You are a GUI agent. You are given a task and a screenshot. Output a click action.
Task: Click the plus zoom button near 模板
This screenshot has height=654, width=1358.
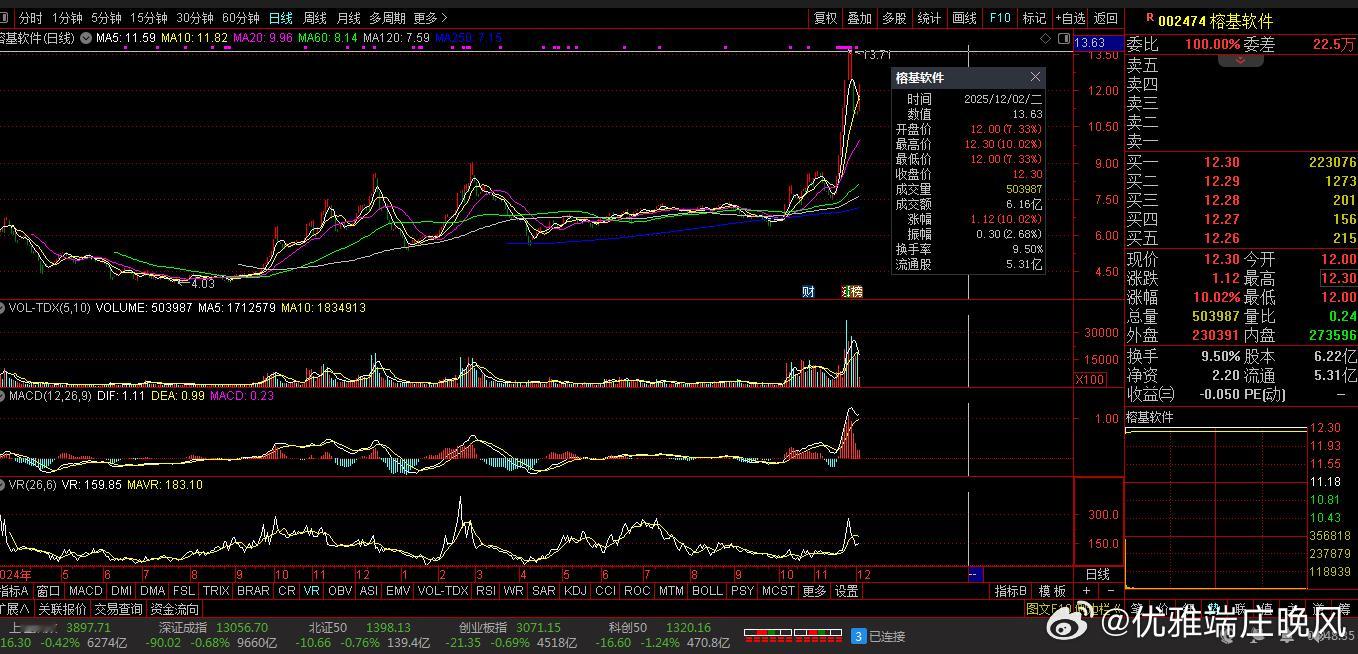(1087, 591)
